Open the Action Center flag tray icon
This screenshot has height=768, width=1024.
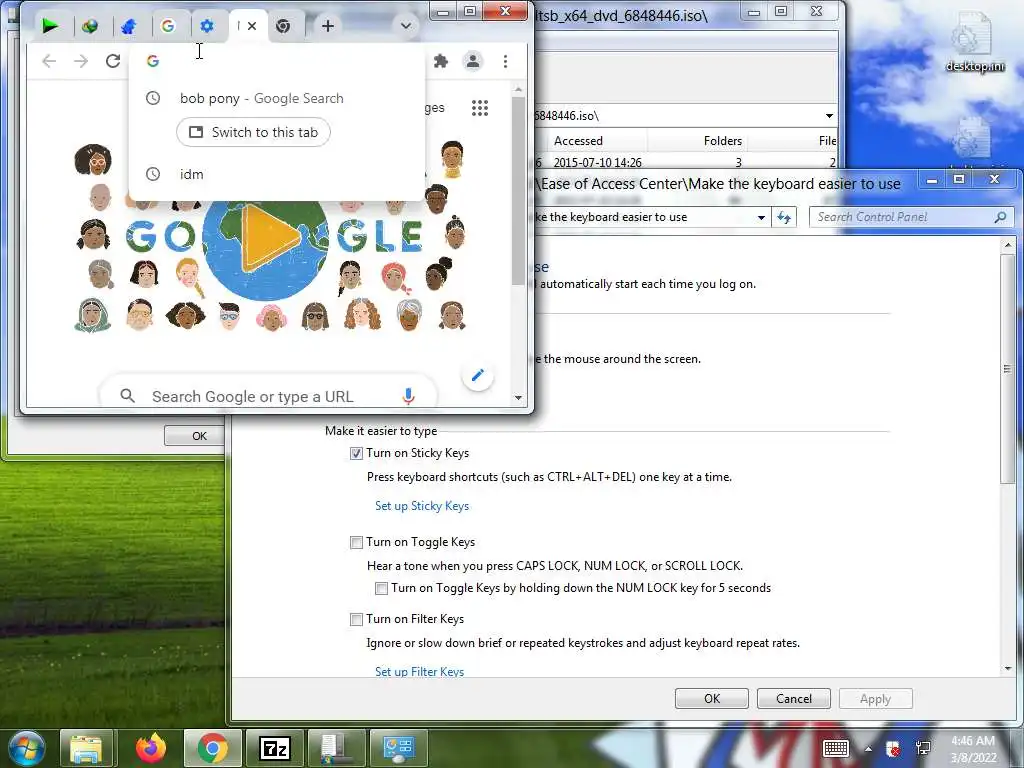tap(893, 748)
